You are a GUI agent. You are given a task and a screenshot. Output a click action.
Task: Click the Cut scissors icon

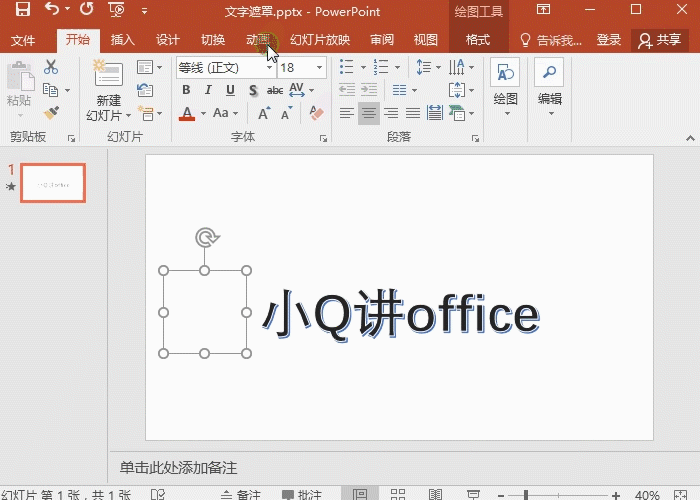point(51,67)
